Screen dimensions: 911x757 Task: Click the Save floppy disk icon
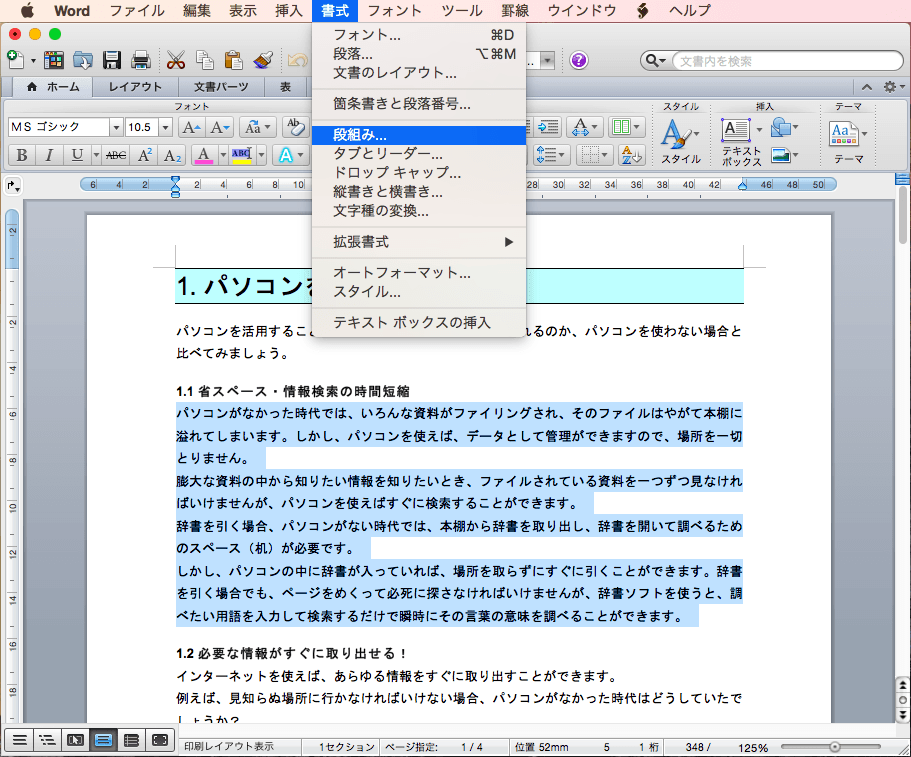(112, 59)
